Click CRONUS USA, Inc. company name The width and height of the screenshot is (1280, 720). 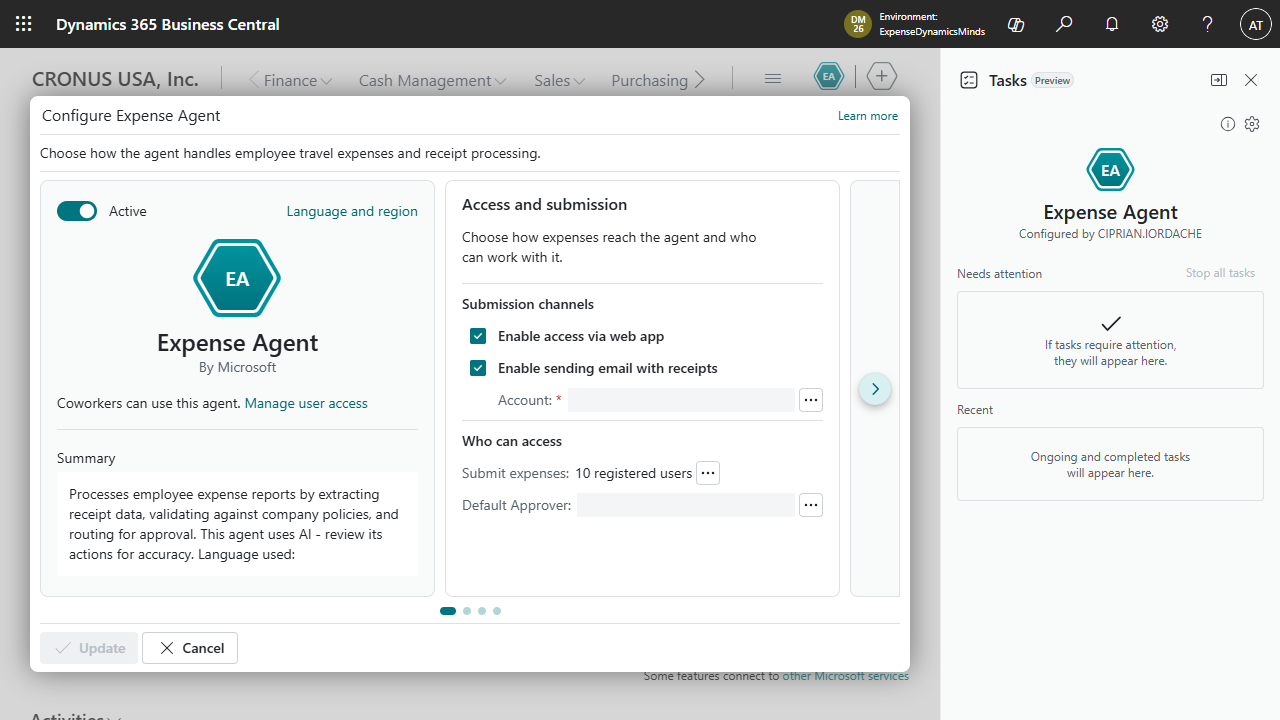115,79
